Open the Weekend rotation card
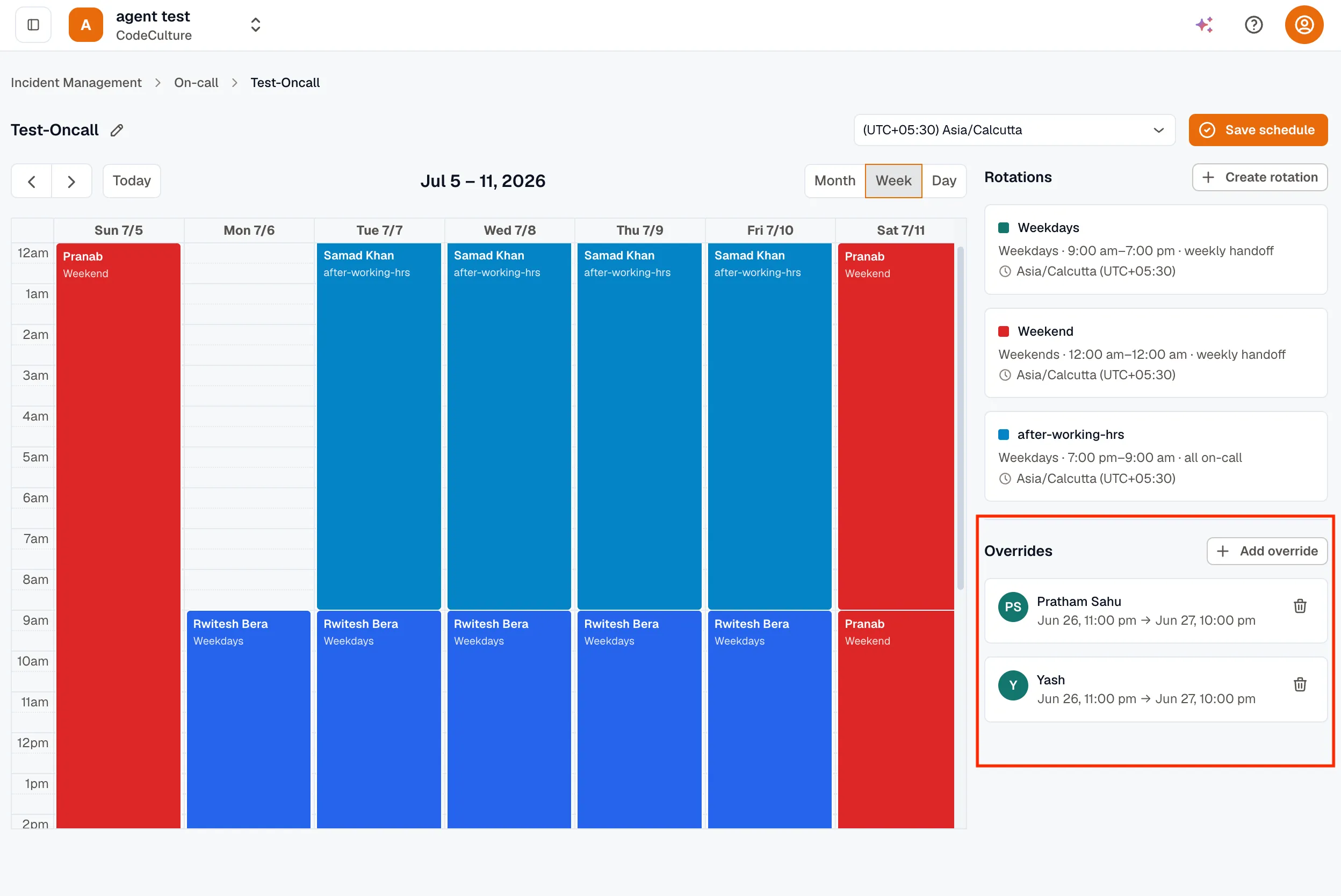The height and width of the screenshot is (896, 1341). (1155, 353)
